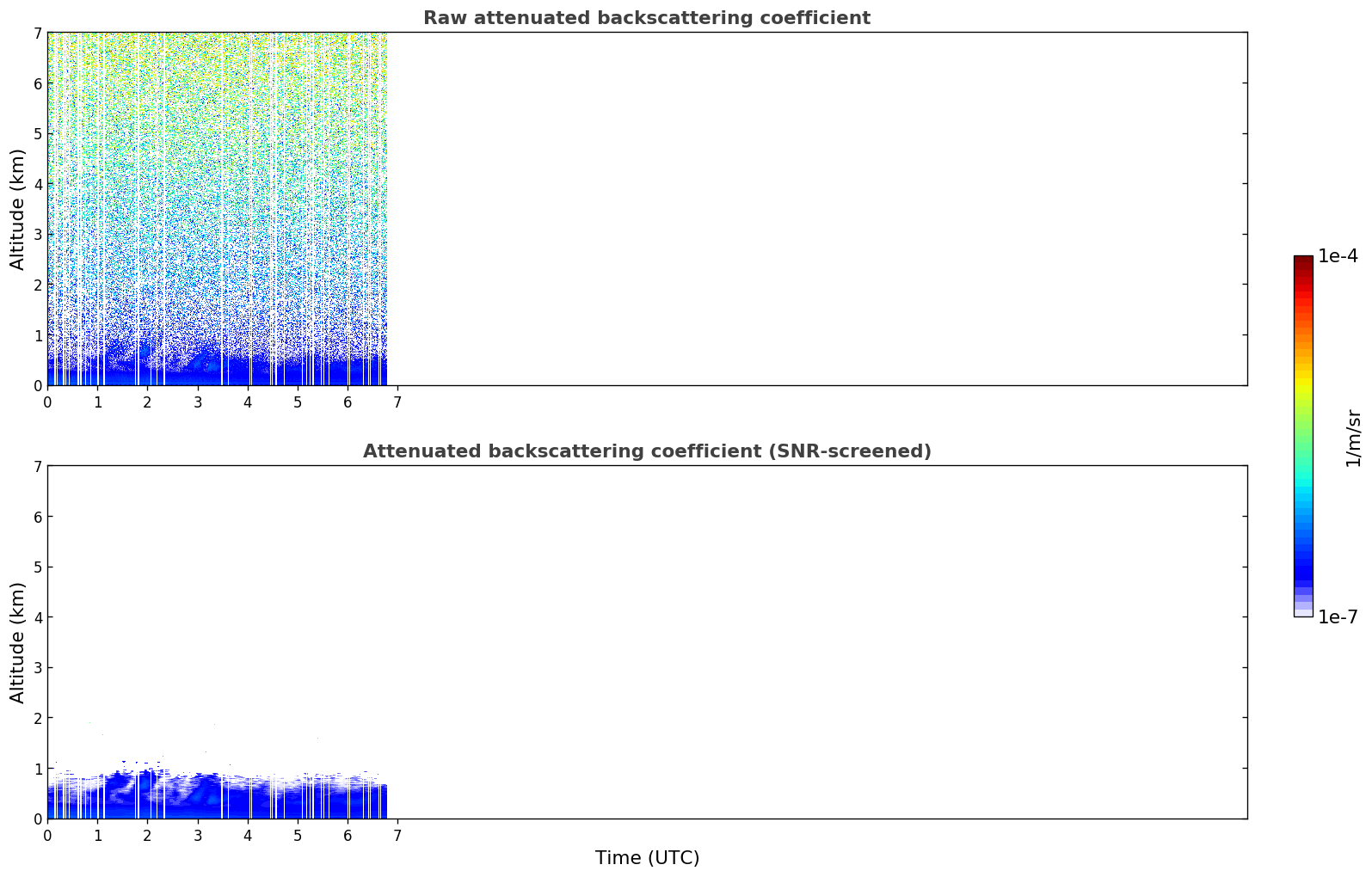
Task: Click x-axis tick '3' under bottom plot
Action: [198, 835]
